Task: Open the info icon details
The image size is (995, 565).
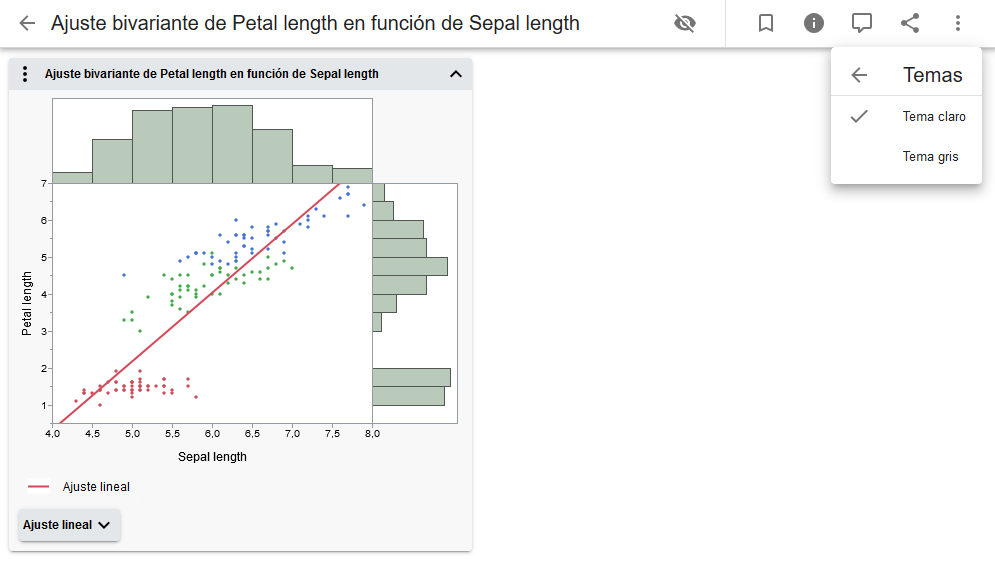Action: [x=814, y=23]
